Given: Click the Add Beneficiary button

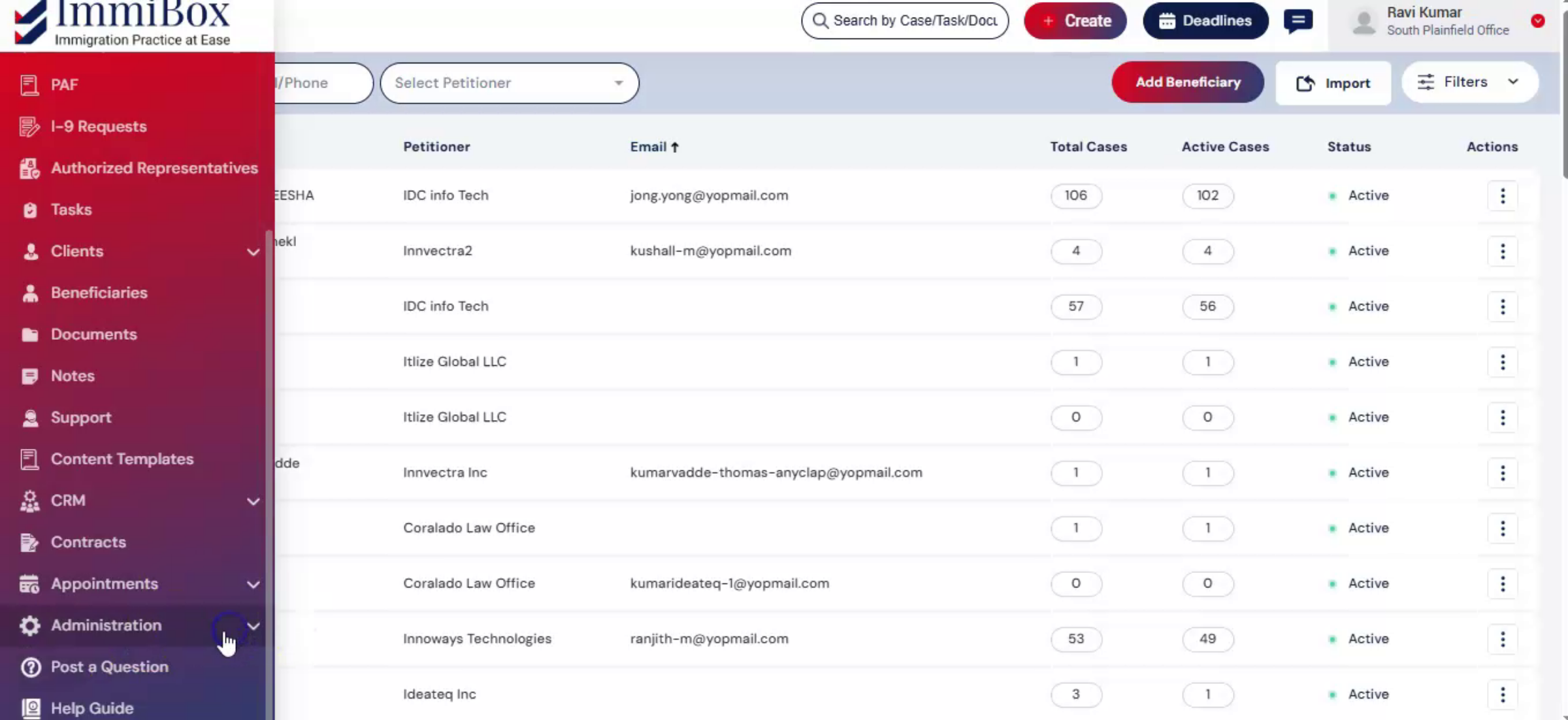Looking at the screenshot, I should 1188,82.
